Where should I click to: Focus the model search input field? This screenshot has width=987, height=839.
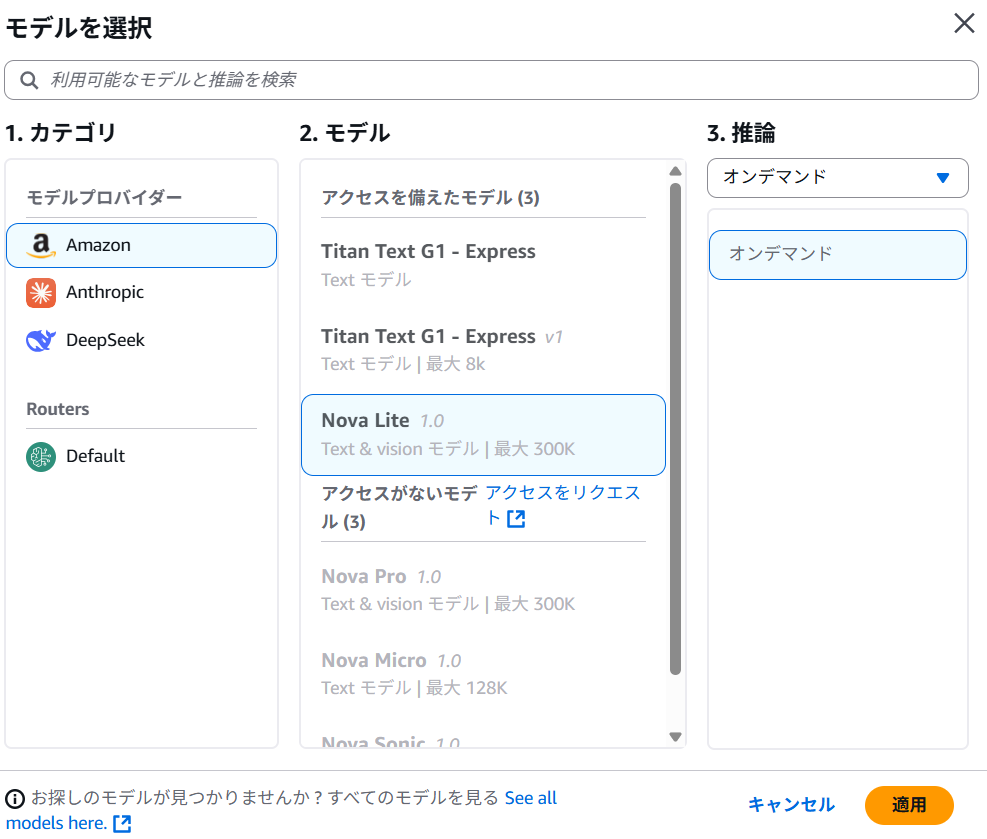coord(491,80)
